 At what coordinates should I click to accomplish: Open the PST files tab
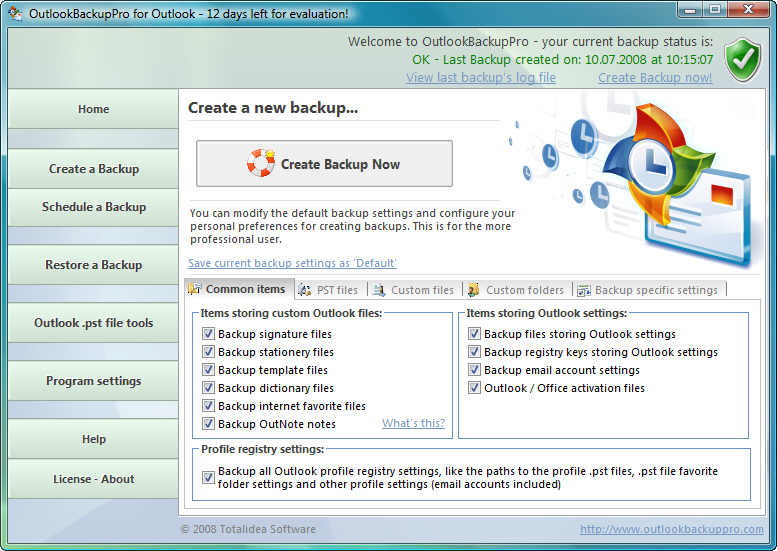point(331,290)
